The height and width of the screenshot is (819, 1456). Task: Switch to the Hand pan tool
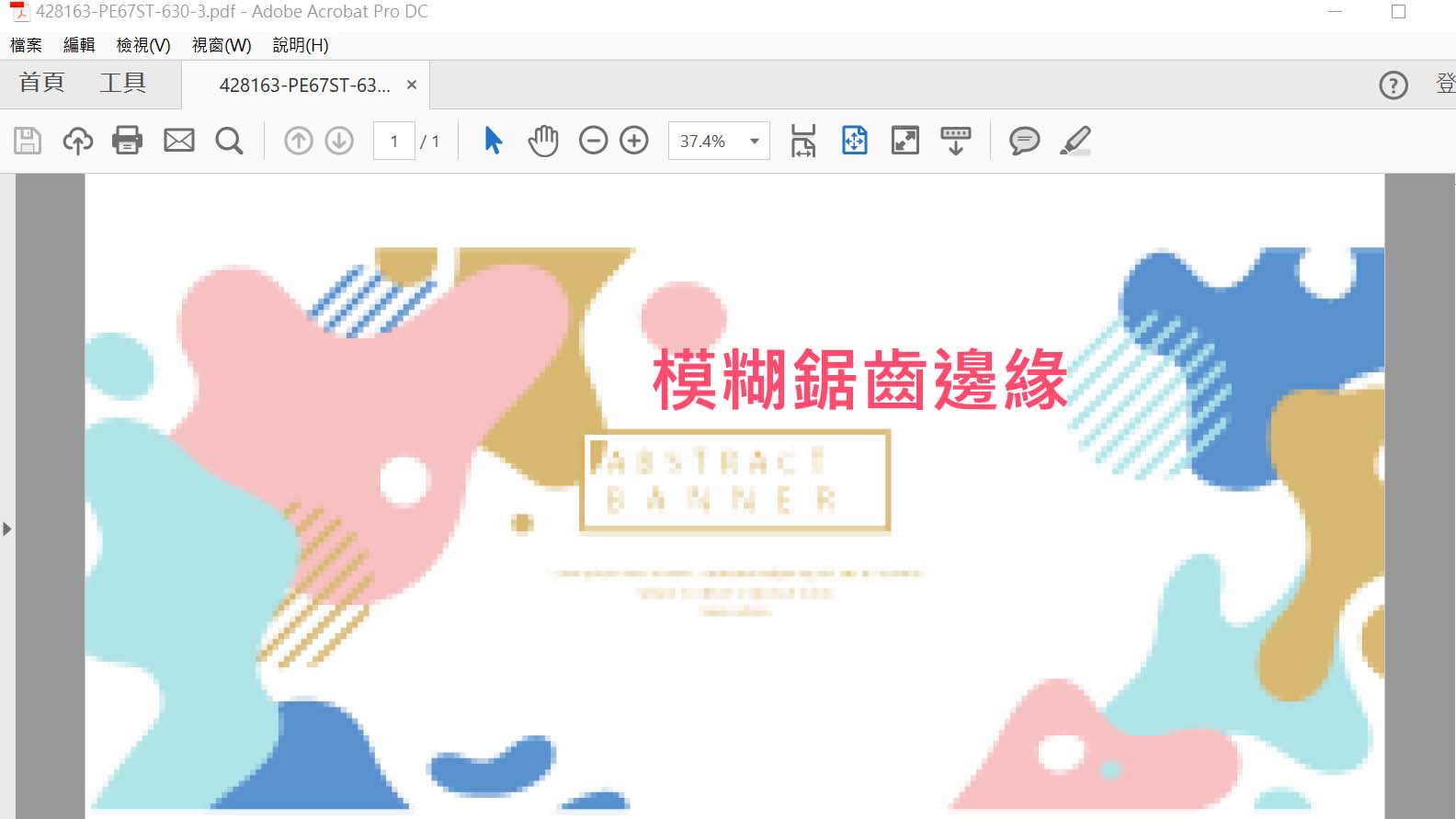tap(543, 141)
